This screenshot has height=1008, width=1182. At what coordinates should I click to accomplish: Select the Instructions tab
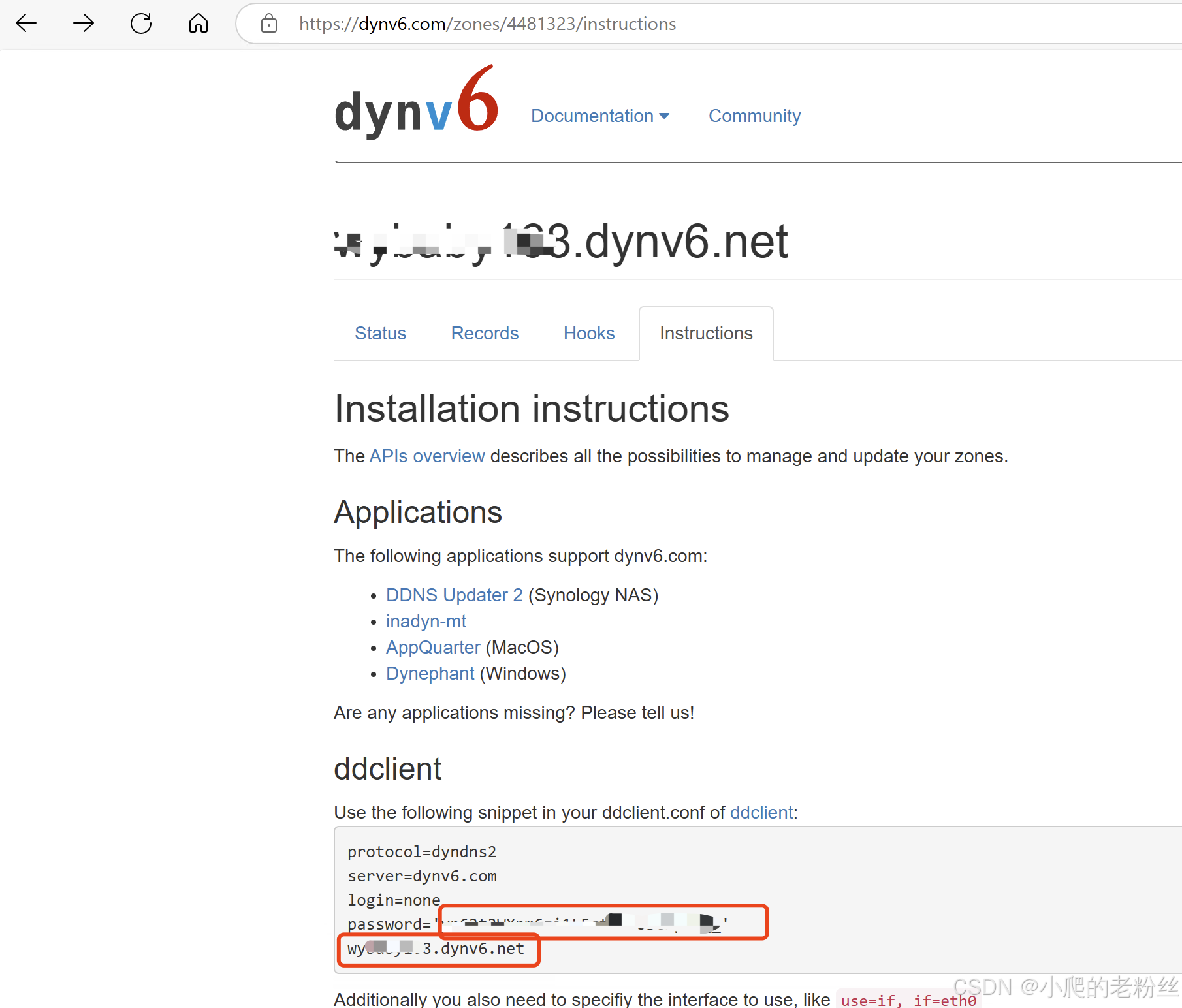(706, 333)
